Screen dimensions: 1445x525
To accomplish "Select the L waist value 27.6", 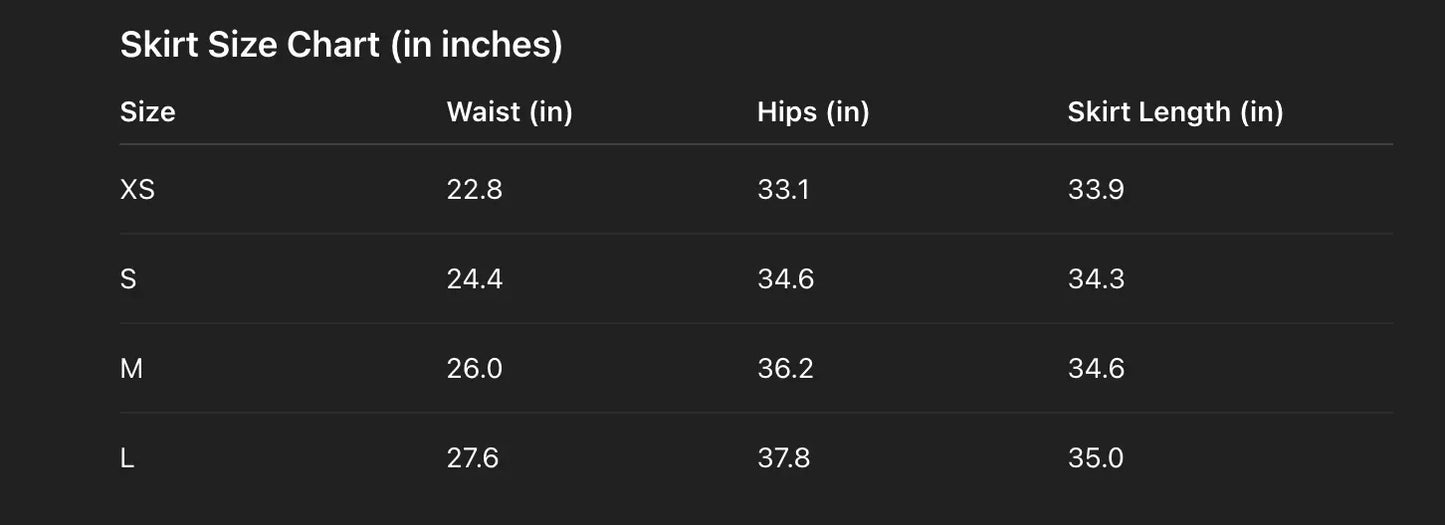I will point(472,458).
